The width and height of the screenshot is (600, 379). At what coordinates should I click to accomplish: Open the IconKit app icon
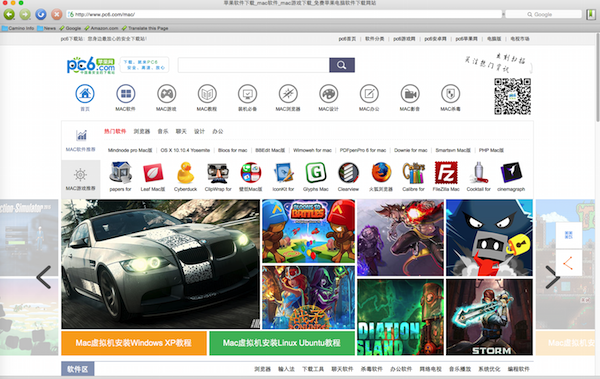click(284, 173)
